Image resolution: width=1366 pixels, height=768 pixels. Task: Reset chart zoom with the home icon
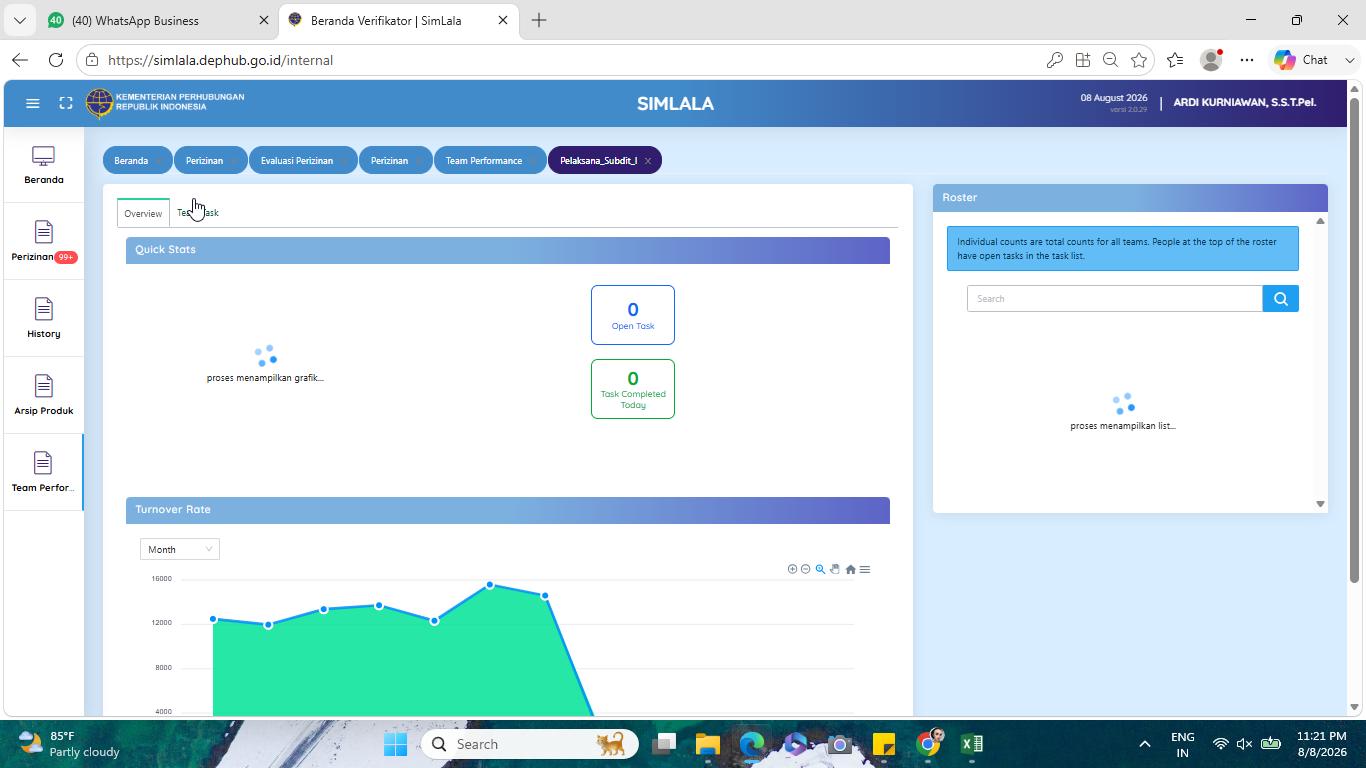click(850, 569)
